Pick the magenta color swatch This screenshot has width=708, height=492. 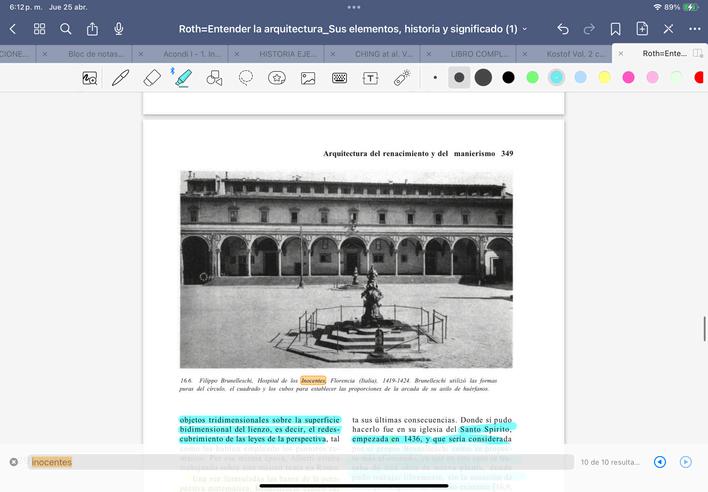pyautogui.click(x=628, y=78)
